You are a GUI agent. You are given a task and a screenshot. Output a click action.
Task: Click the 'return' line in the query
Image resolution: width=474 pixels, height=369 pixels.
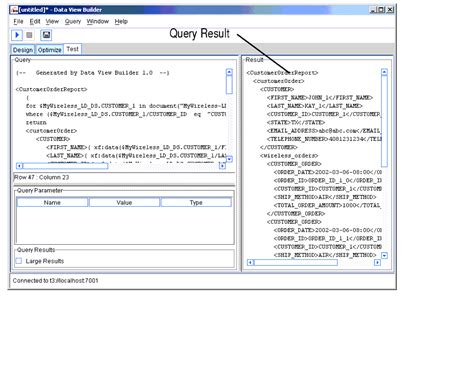pyautogui.click(x=36, y=122)
